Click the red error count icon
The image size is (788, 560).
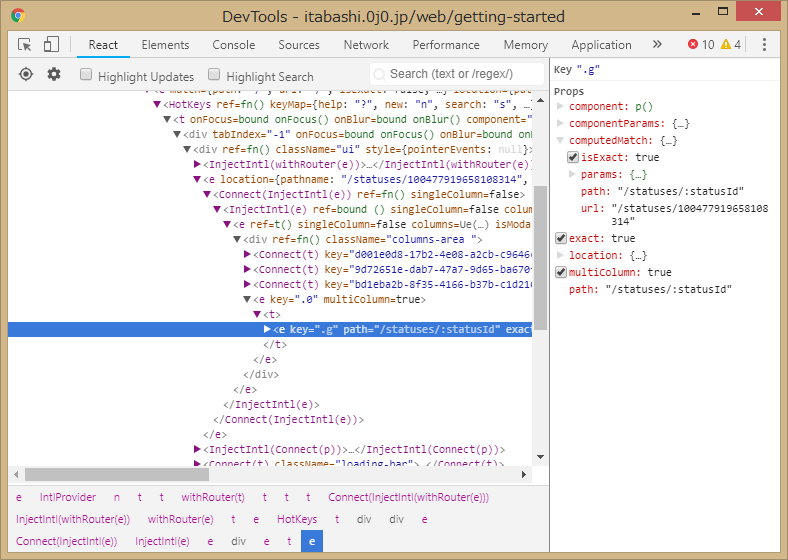coord(693,45)
